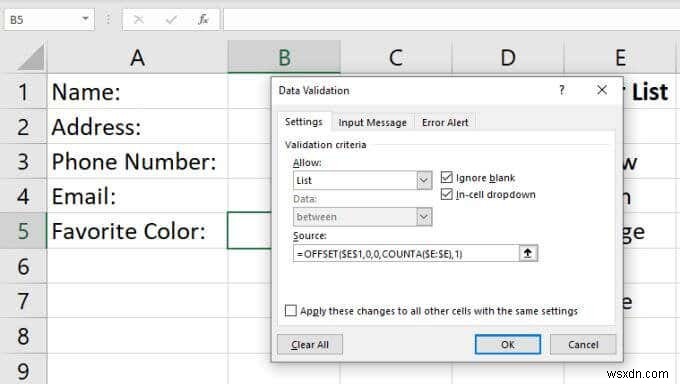Screen dimensions: 680x384
Task: Click the formula bar options dots handle
Action: click(x=108, y=19)
